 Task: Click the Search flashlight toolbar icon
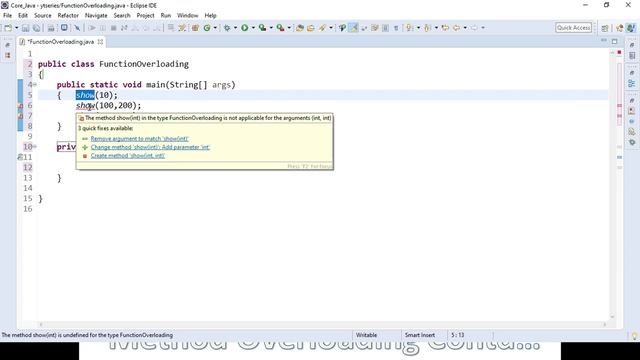point(322,28)
